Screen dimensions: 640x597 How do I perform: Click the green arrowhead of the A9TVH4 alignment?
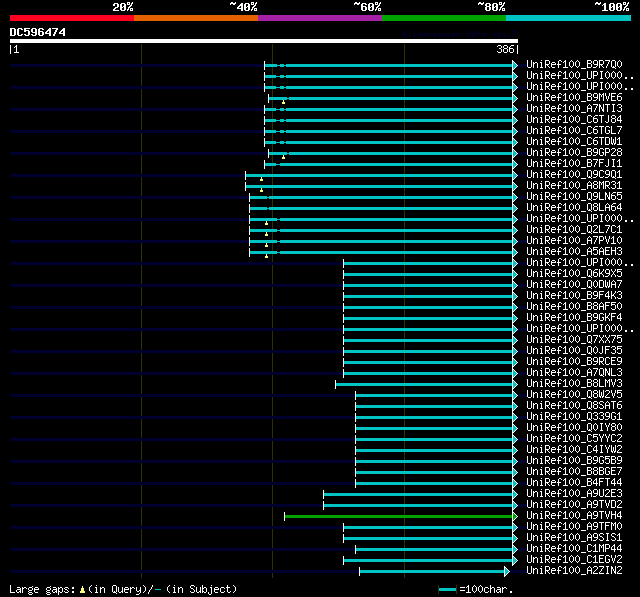pyautogui.click(x=515, y=517)
